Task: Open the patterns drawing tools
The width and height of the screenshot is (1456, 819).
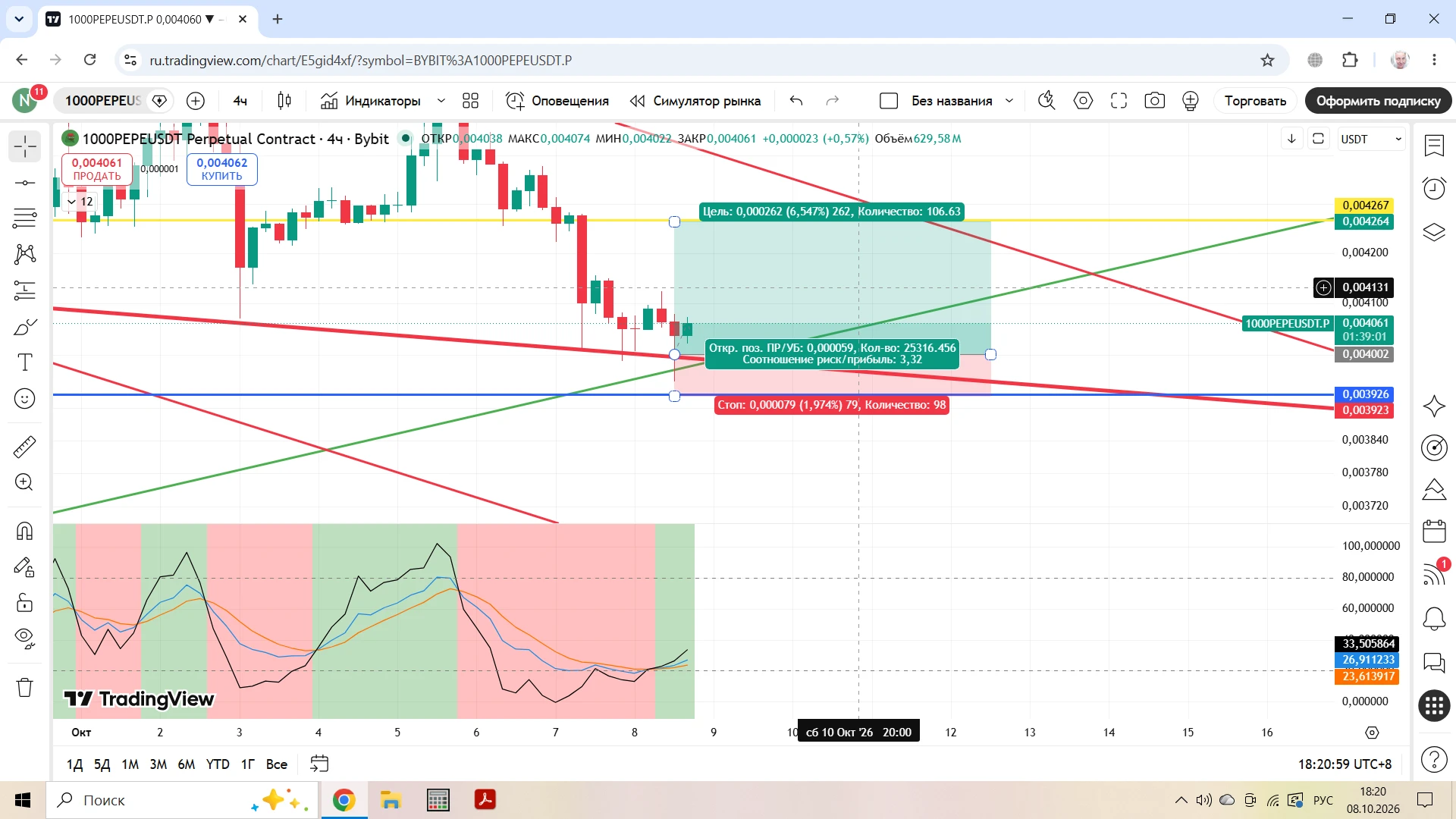Action: pyautogui.click(x=24, y=254)
